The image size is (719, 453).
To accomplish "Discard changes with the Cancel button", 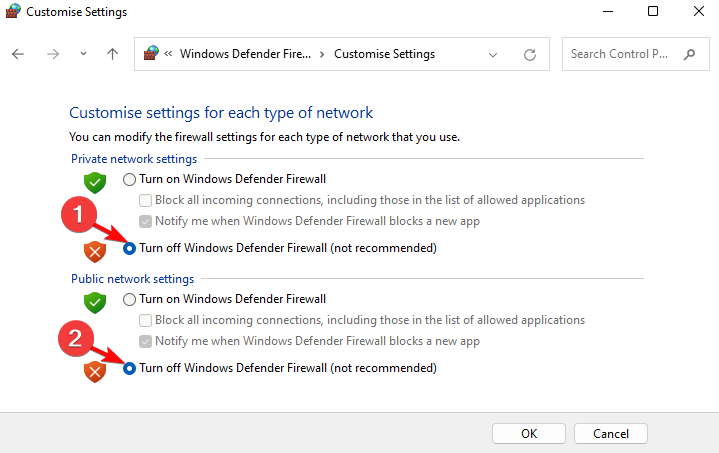I will (x=611, y=433).
